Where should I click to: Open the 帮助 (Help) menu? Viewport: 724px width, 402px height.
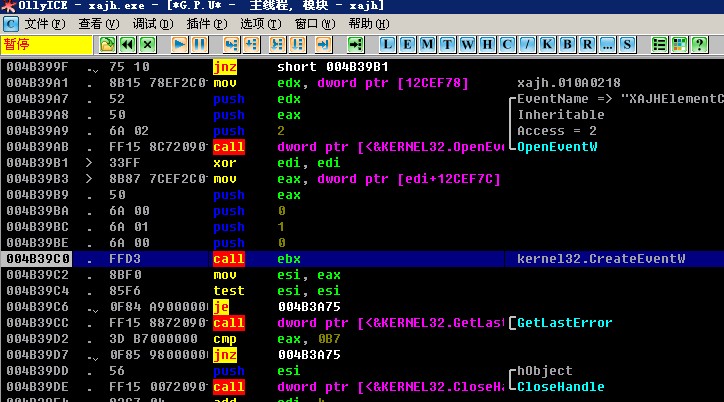367,23
